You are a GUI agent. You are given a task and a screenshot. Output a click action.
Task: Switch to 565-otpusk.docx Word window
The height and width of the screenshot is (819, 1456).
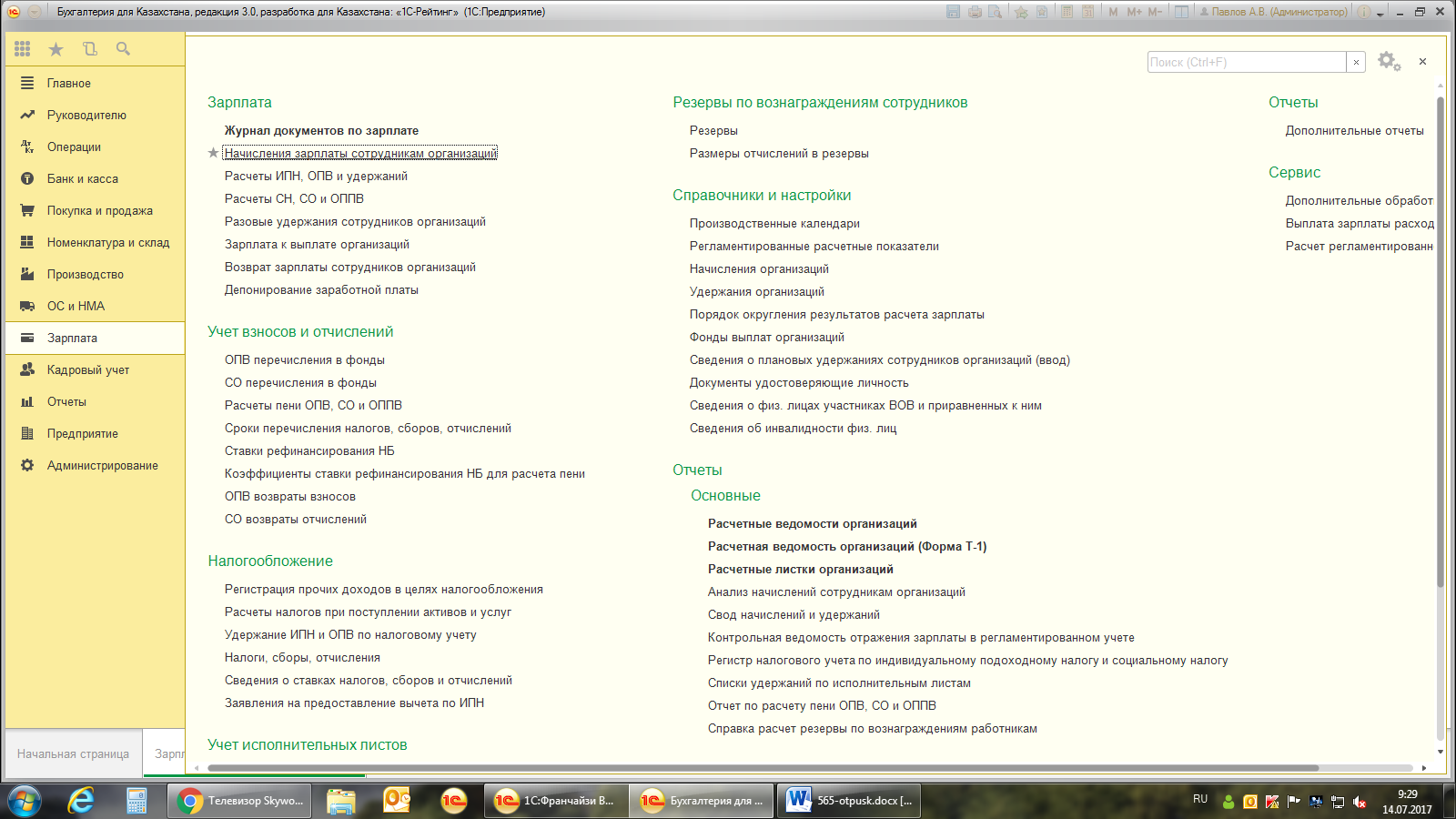(x=849, y=801)
